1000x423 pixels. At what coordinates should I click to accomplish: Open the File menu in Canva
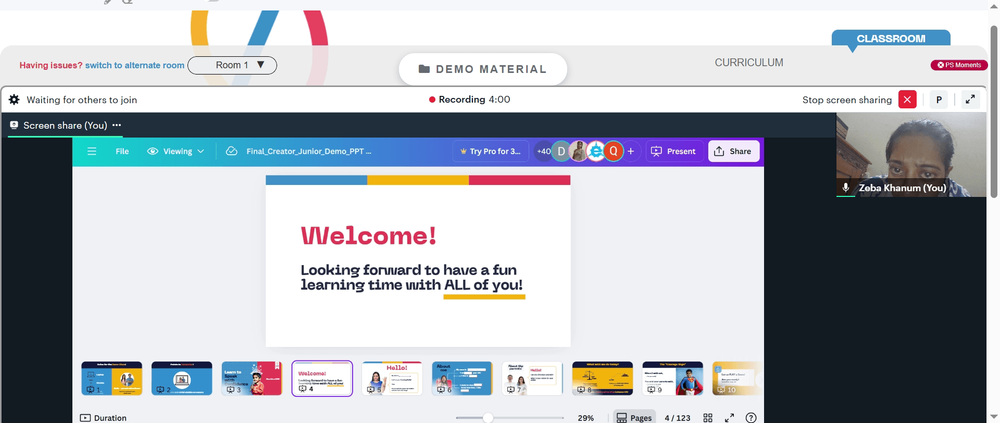[122, 151]
